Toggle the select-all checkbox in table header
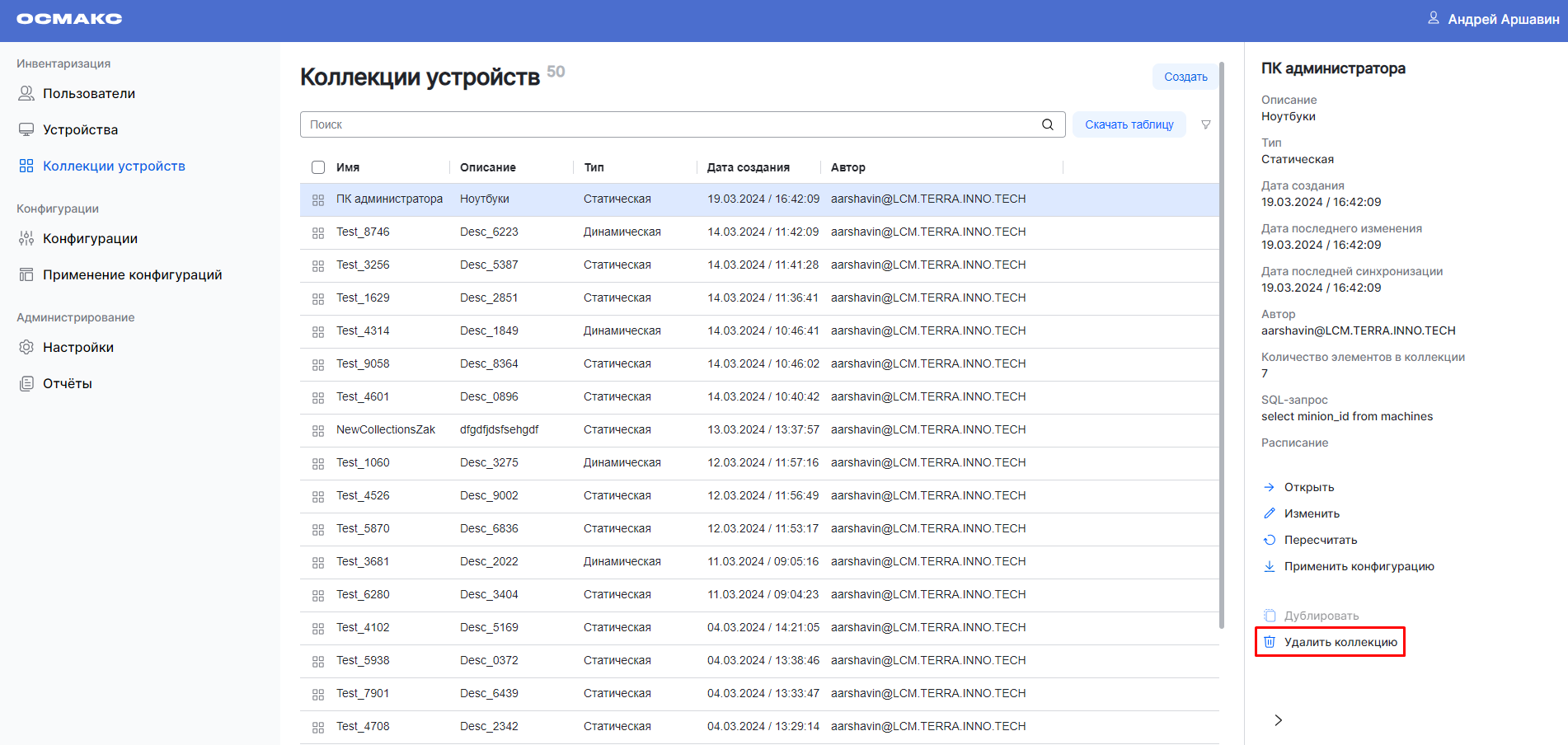 [318, 167]
